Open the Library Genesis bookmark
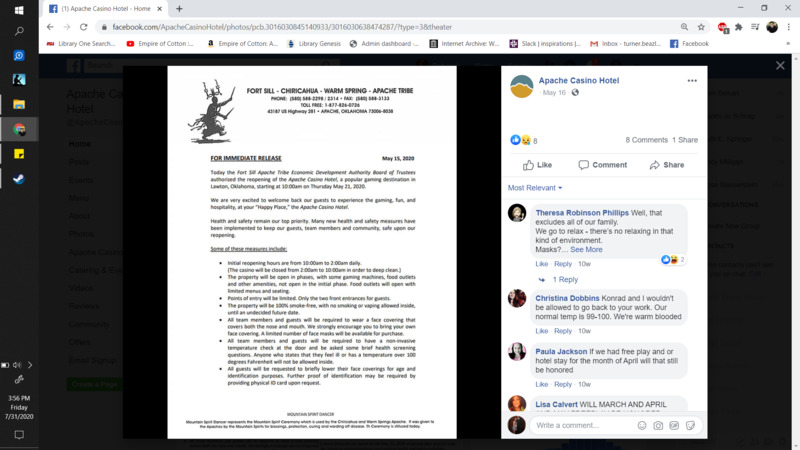Screen dimensions: 800x450 coord(319,44)
